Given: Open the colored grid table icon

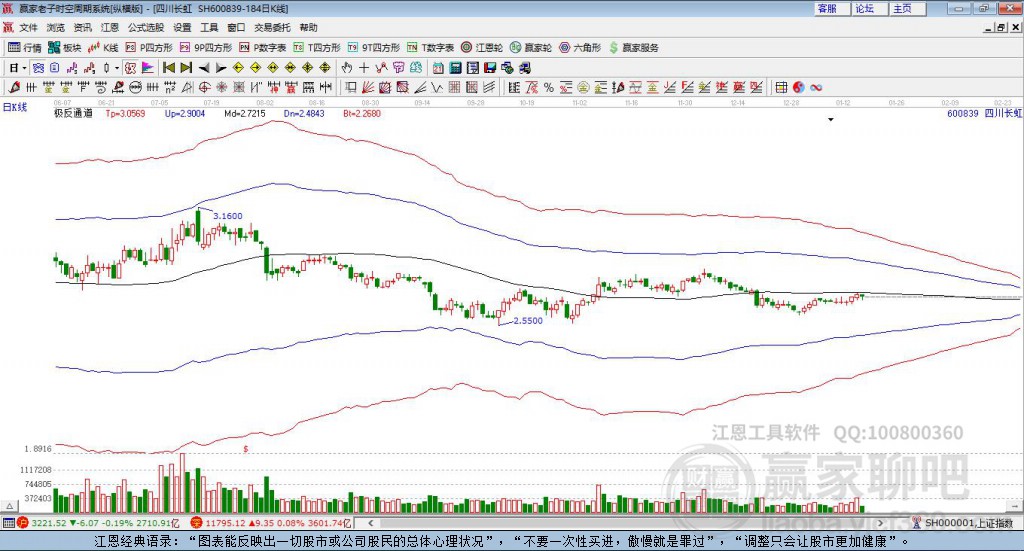Looking at the screenshot, I should 782,87.
